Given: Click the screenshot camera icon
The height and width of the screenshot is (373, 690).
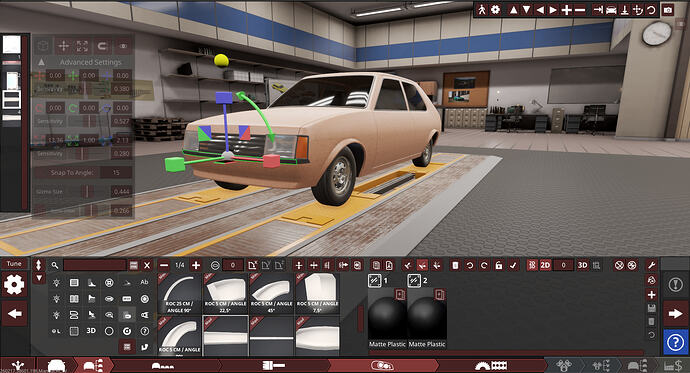Looking at the screenshot, I should coord(668,10).
